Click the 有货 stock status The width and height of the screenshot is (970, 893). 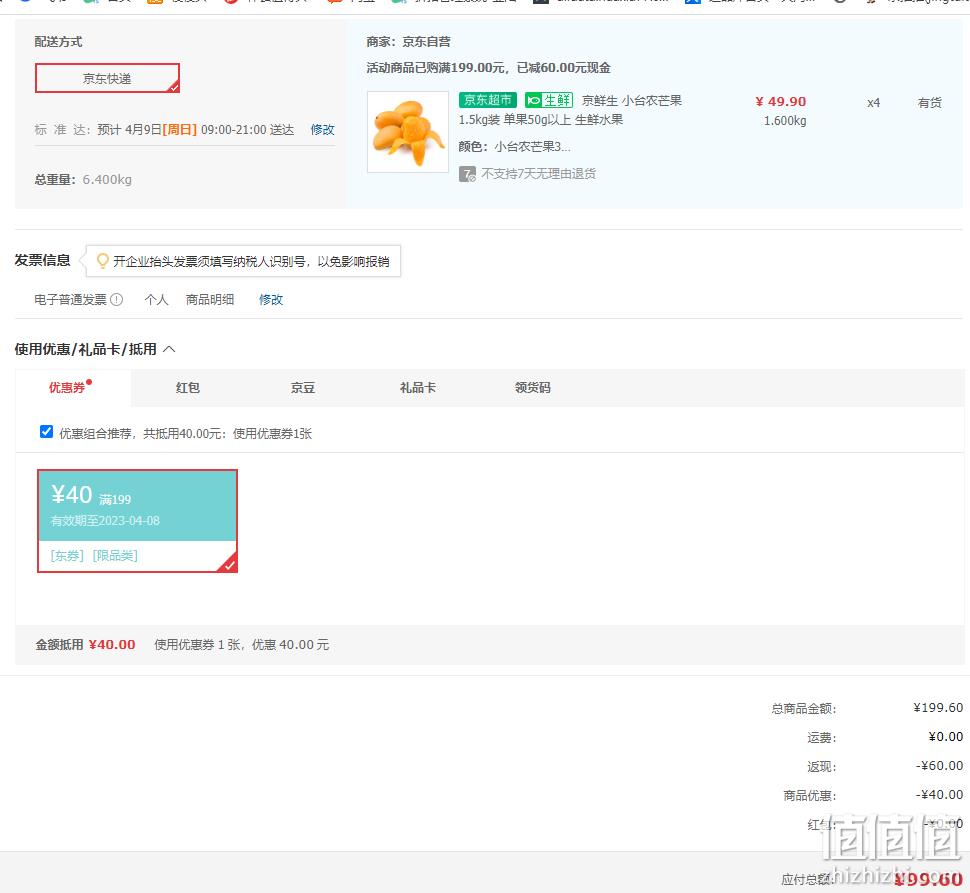[930, 103]
